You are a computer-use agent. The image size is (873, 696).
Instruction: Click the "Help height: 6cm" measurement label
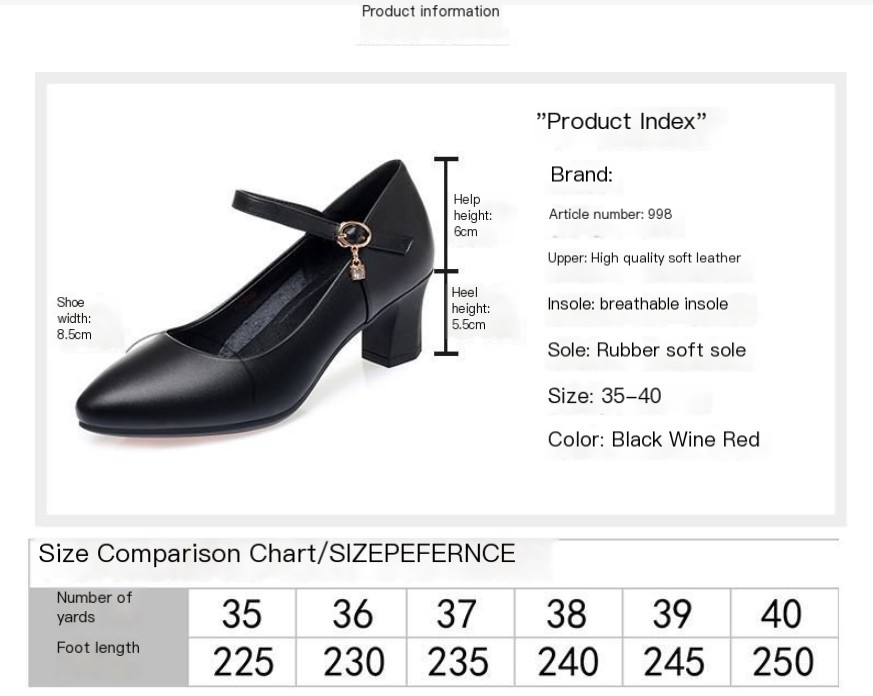[472, 215]
